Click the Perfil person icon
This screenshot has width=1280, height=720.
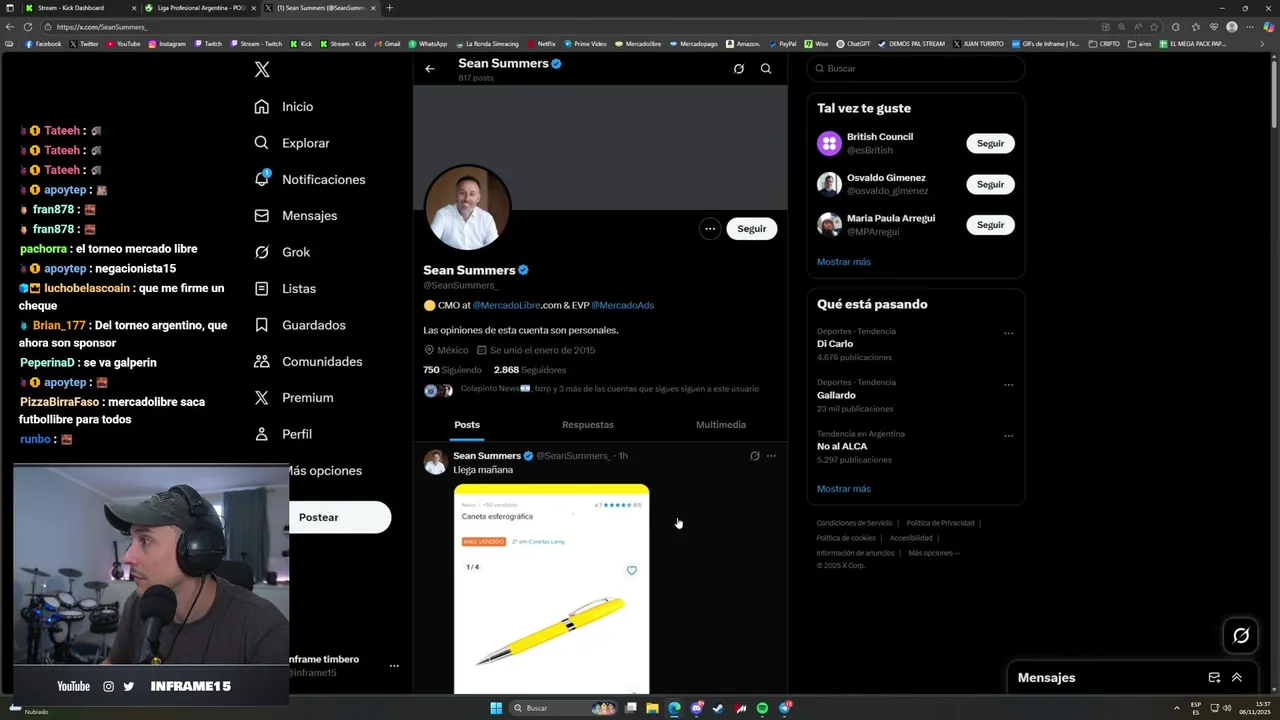(261, 434)
